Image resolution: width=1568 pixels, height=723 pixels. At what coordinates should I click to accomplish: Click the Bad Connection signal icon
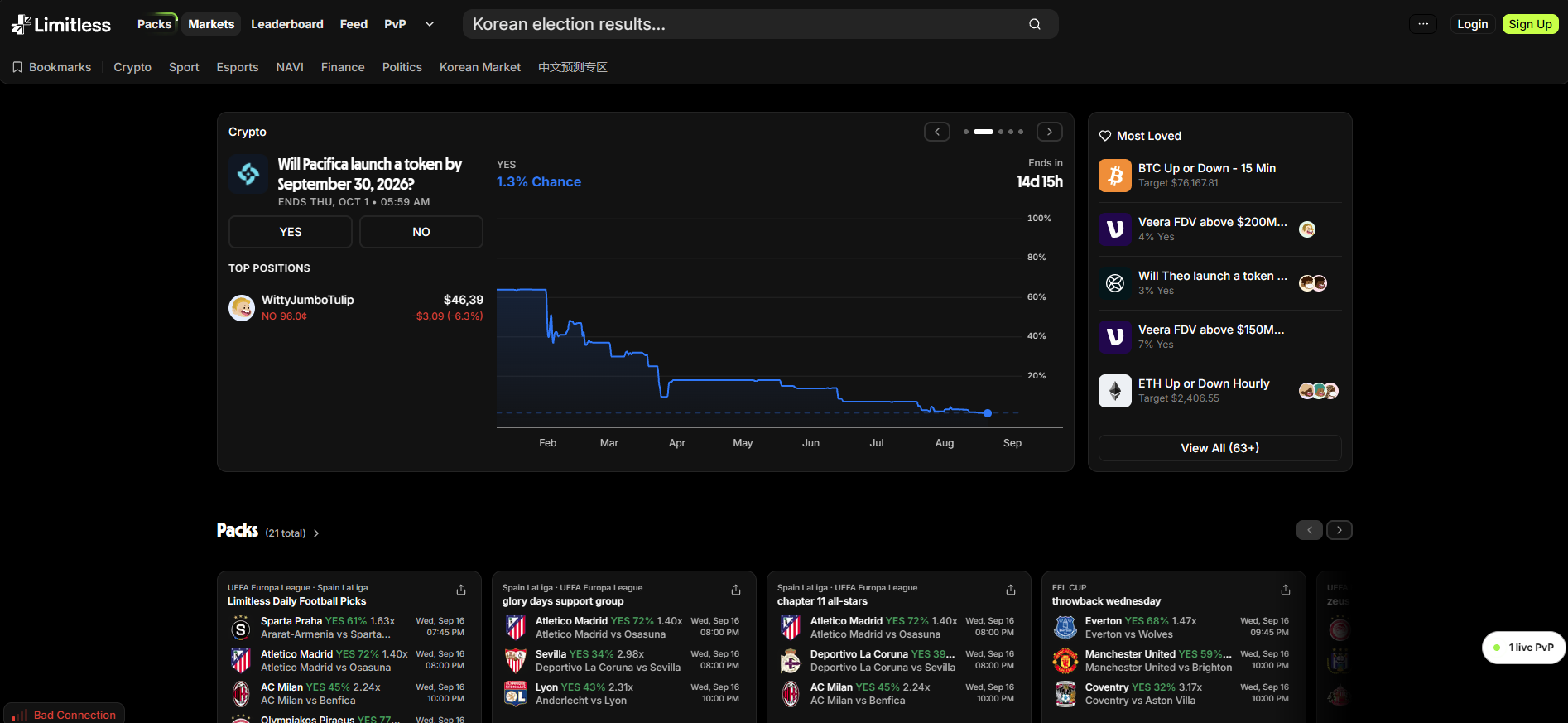(x=20, y=715)
